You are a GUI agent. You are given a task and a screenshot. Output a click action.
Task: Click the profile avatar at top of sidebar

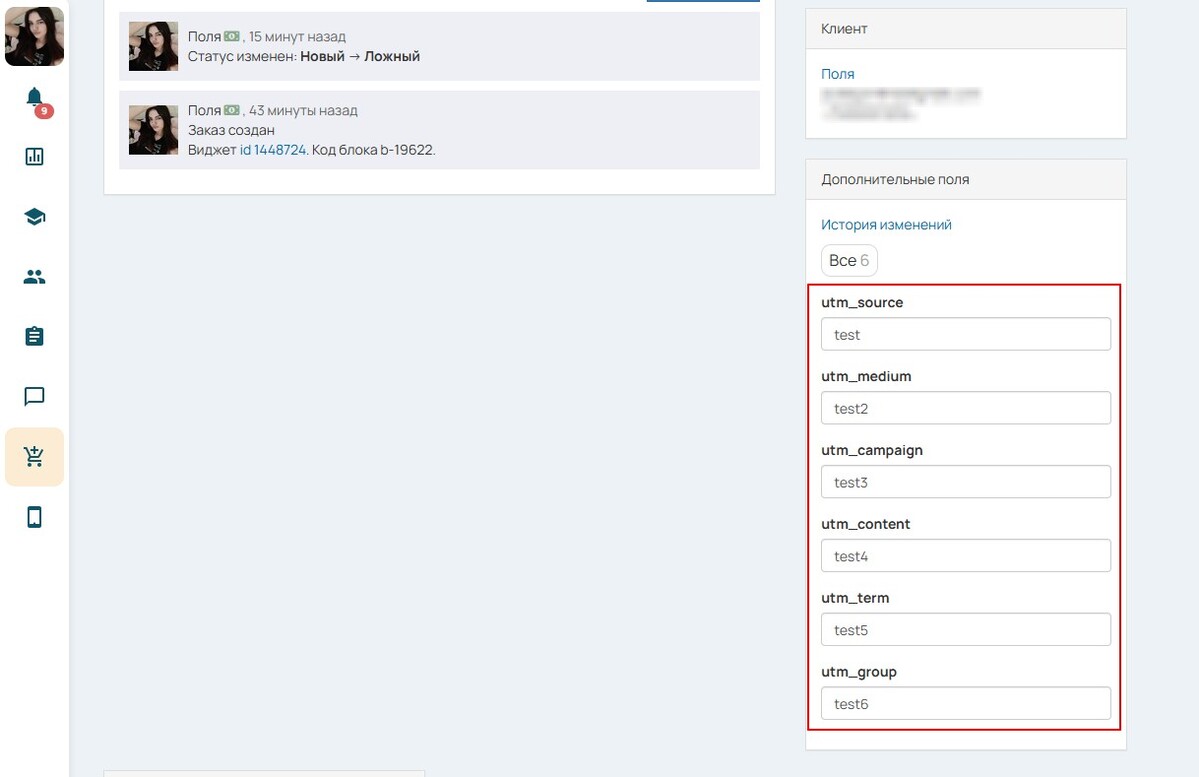(x=35, y=36)
